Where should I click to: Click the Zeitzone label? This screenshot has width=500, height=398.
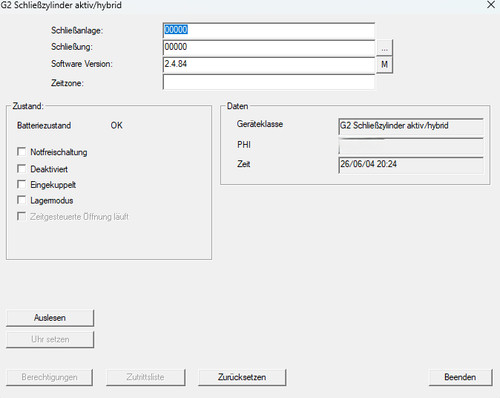pos(67,83)
